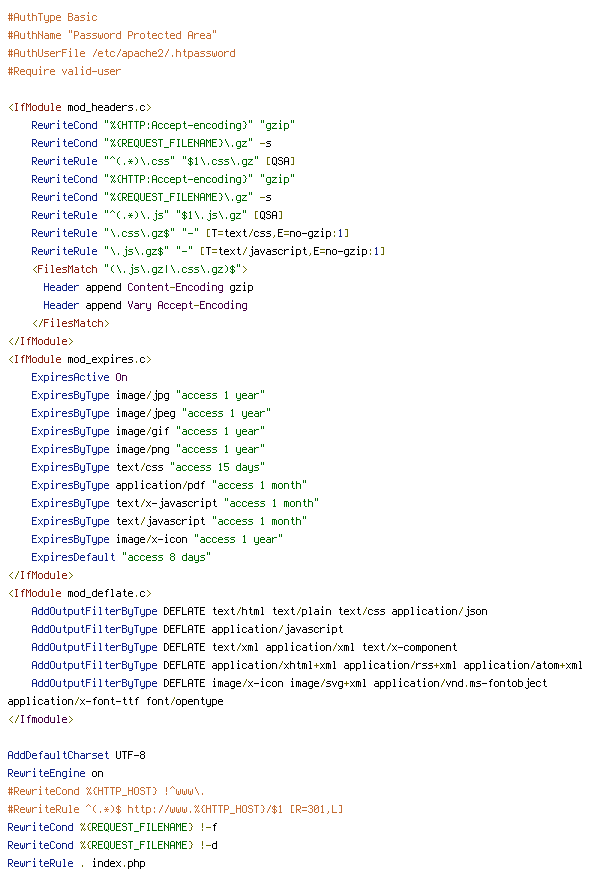Click the Header append Vary Accept-Encoding line
Viewport: 600px width, 880px height.
[x=145, y=305]
